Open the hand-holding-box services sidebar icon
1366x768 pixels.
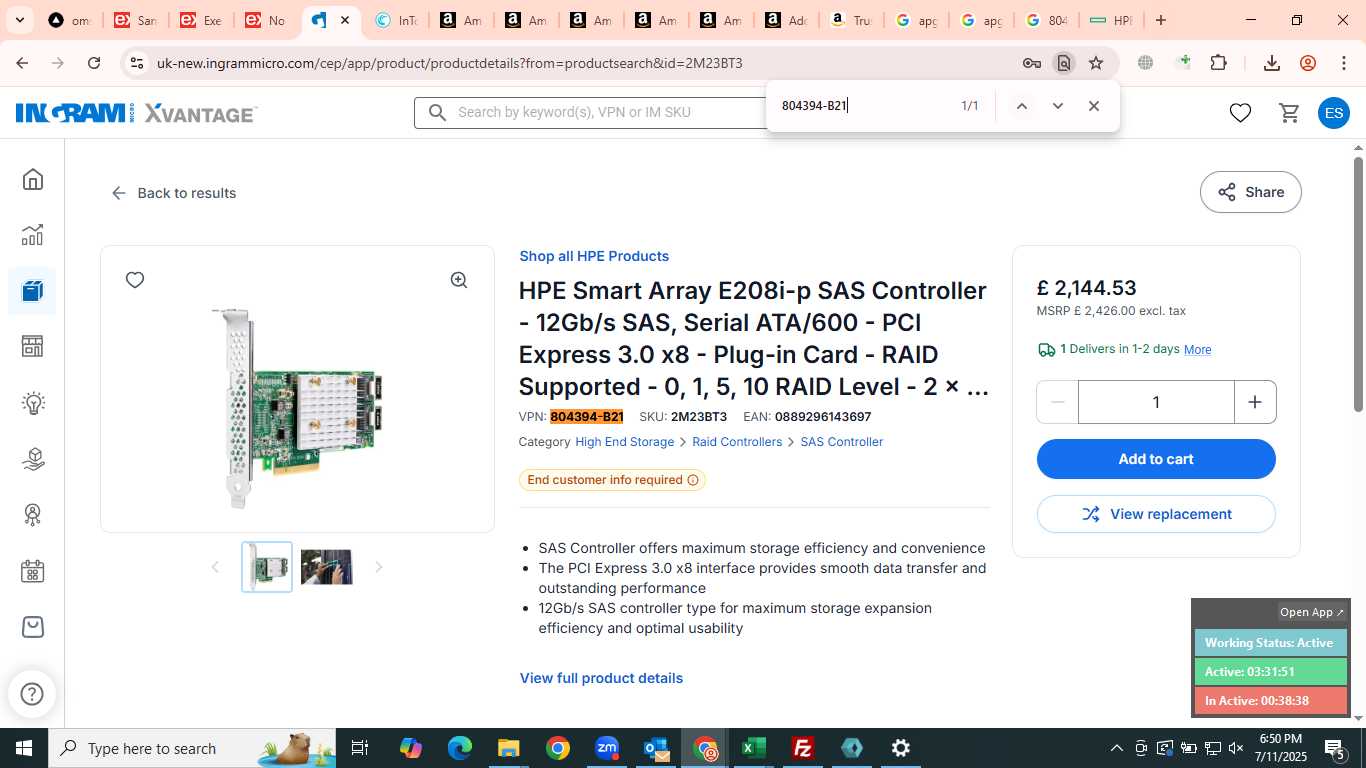[33, 459]
